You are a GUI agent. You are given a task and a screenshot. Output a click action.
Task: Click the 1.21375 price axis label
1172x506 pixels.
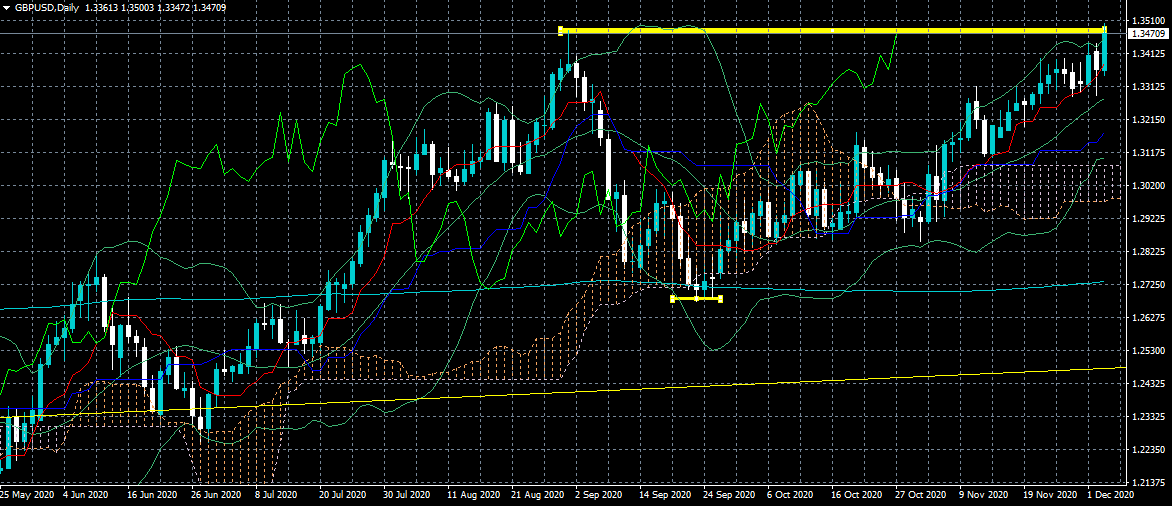(1149, 482)
